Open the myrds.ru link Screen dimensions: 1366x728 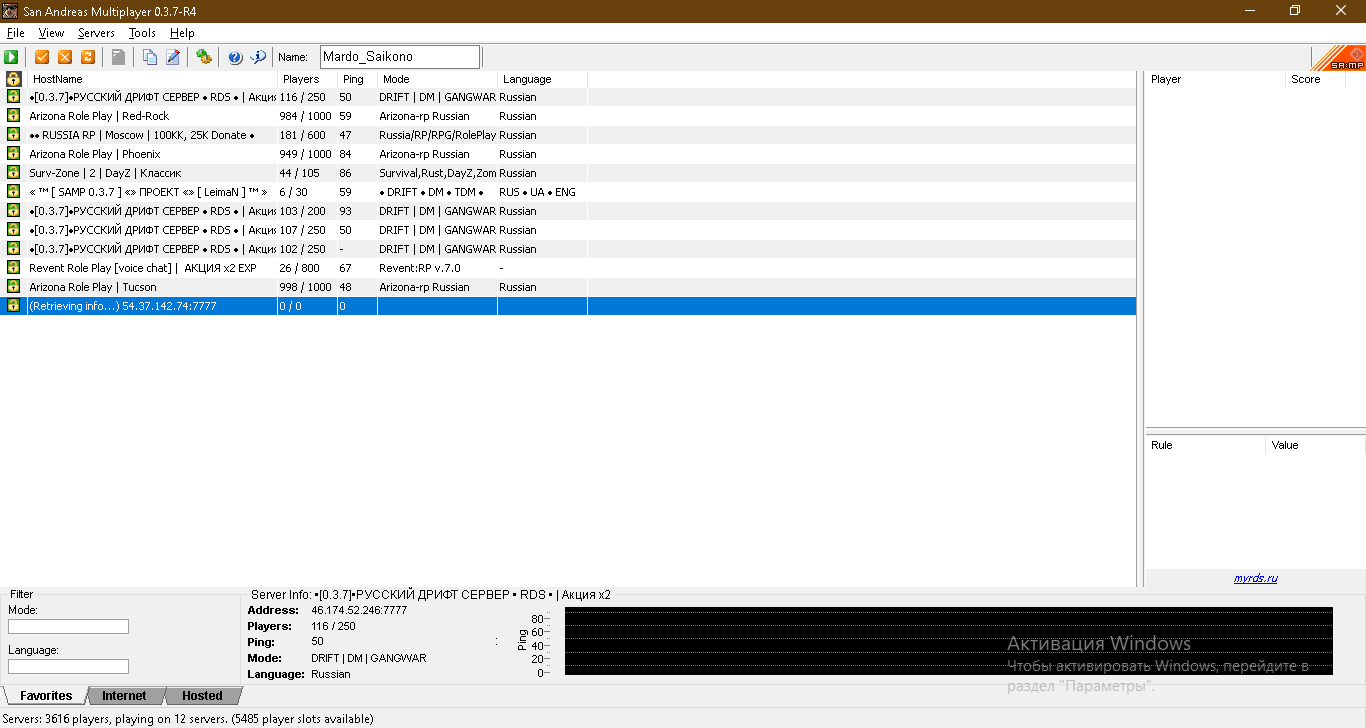tap(1255, 578)
